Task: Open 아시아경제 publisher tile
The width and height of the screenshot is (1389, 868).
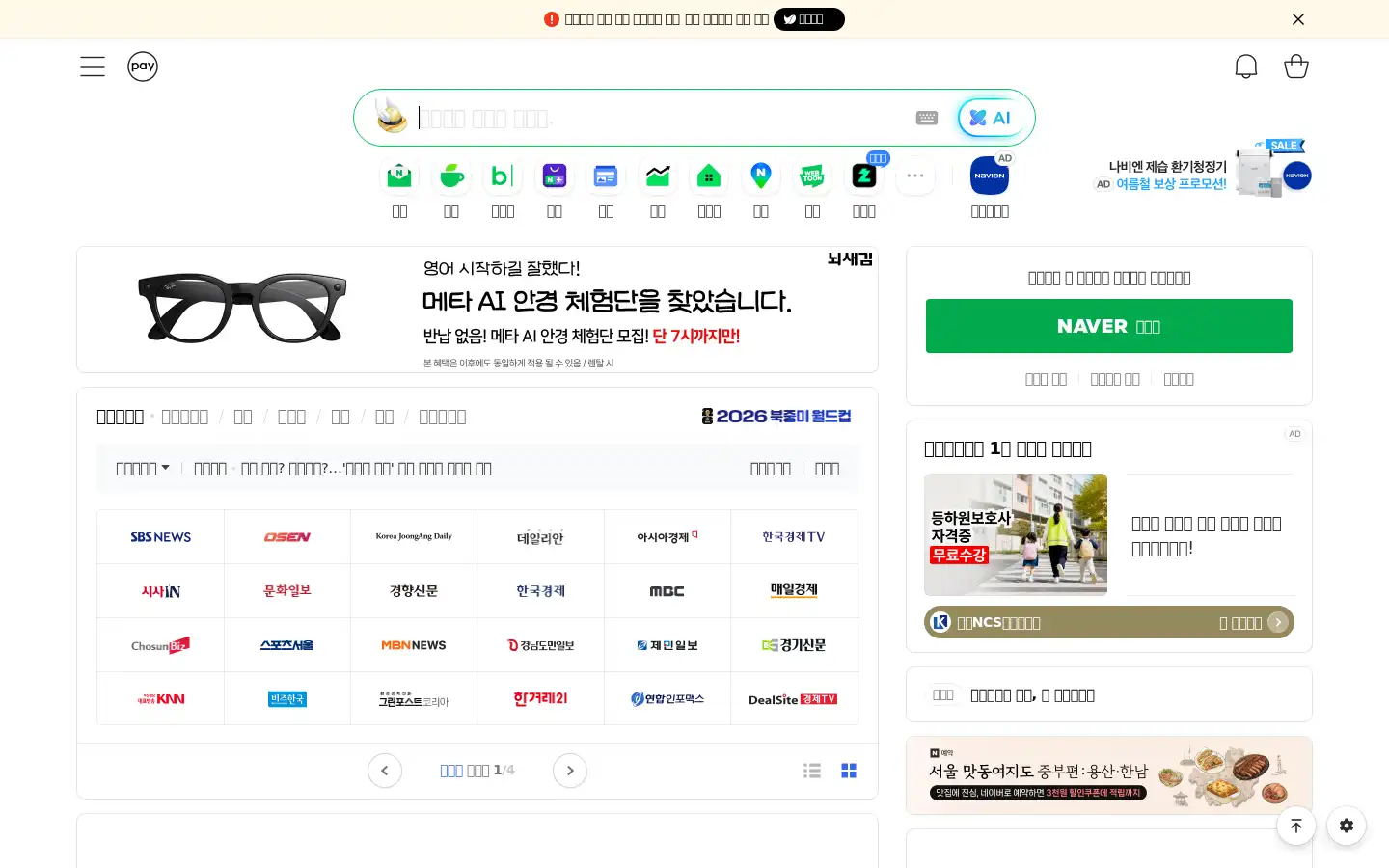Action: 667,537
